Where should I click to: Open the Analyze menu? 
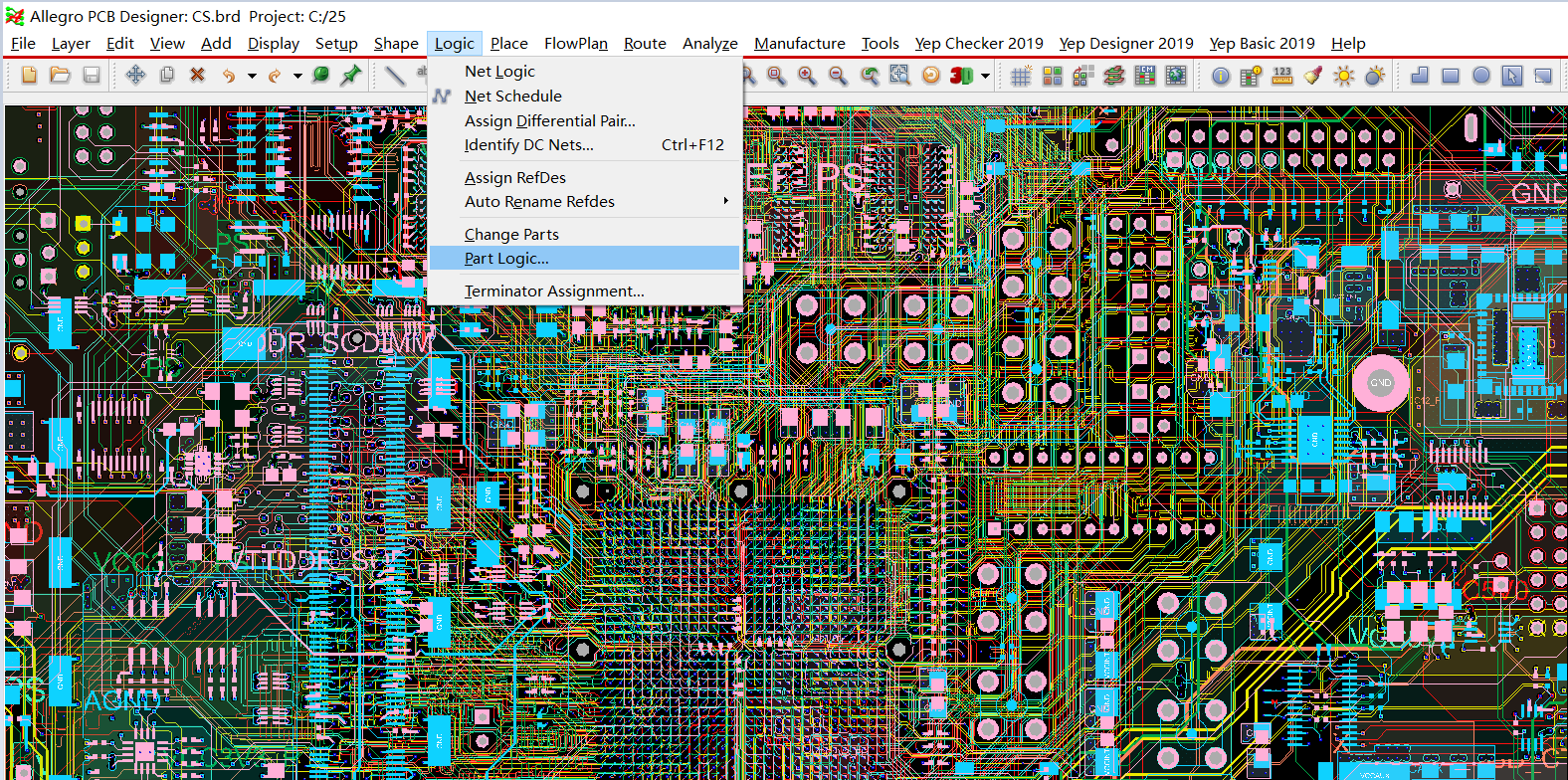(710, 43)
